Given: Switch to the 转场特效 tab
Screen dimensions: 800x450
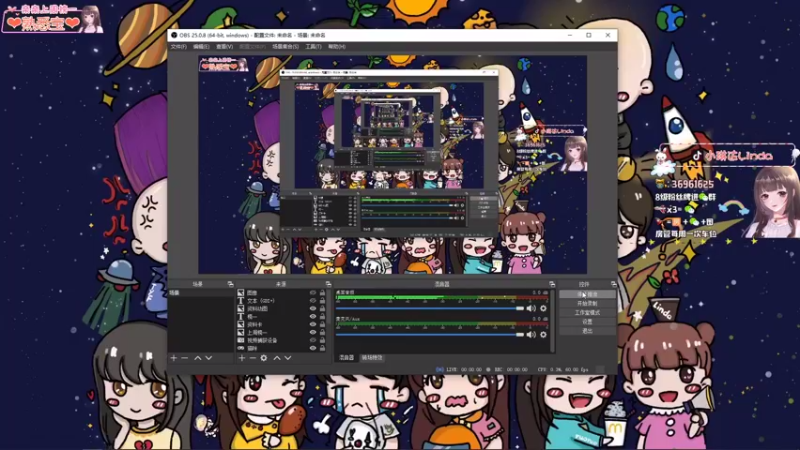Looking at the screenshot, I should pos(372,358).
